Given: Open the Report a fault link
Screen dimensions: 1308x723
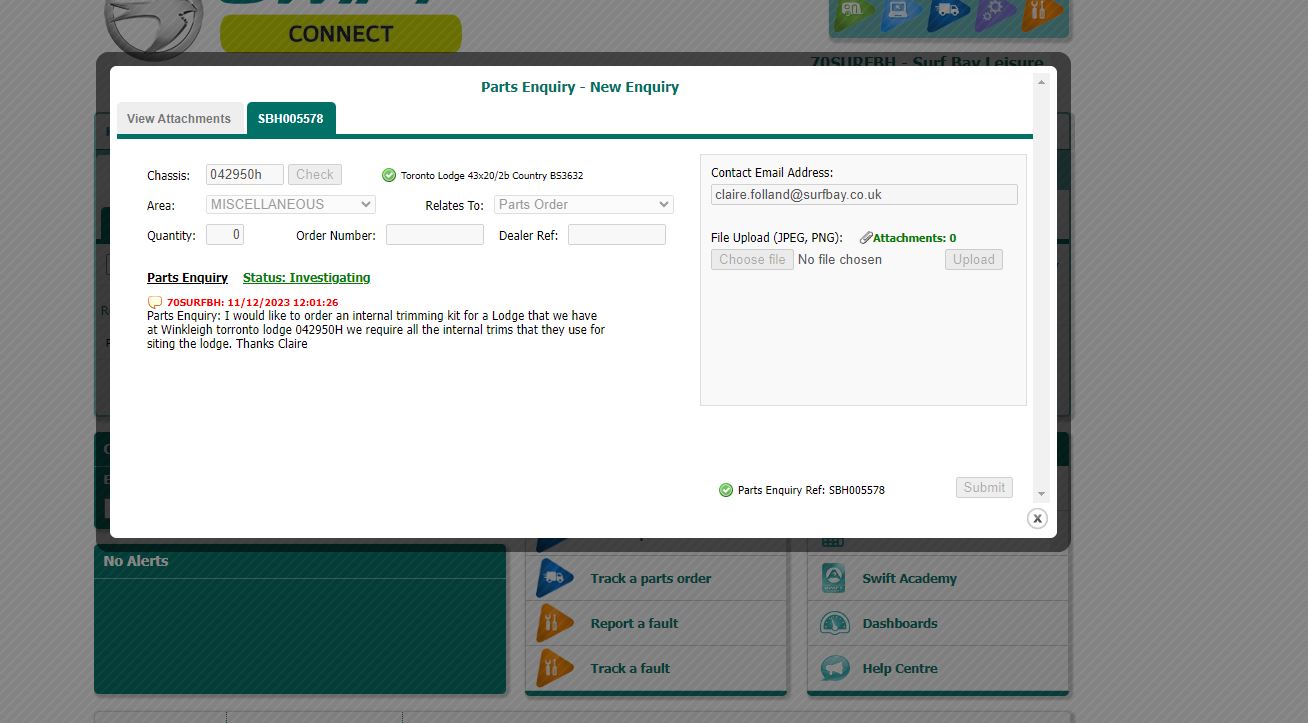Looking at the screenshot, I should click(634, 623).
